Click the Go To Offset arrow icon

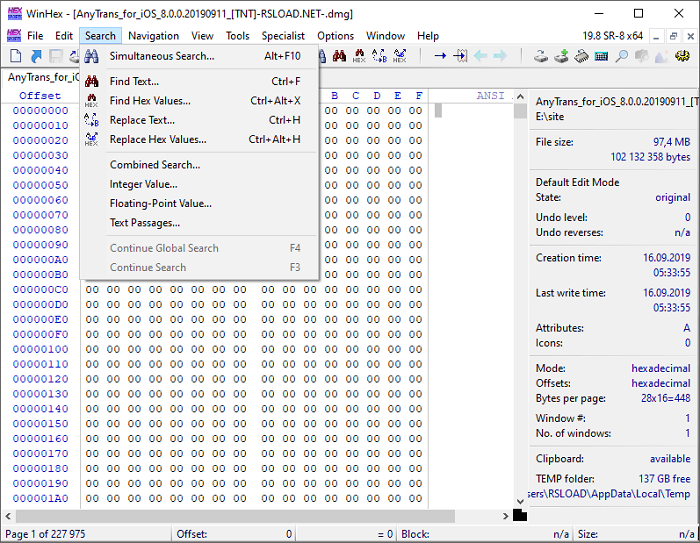(440, 57)
